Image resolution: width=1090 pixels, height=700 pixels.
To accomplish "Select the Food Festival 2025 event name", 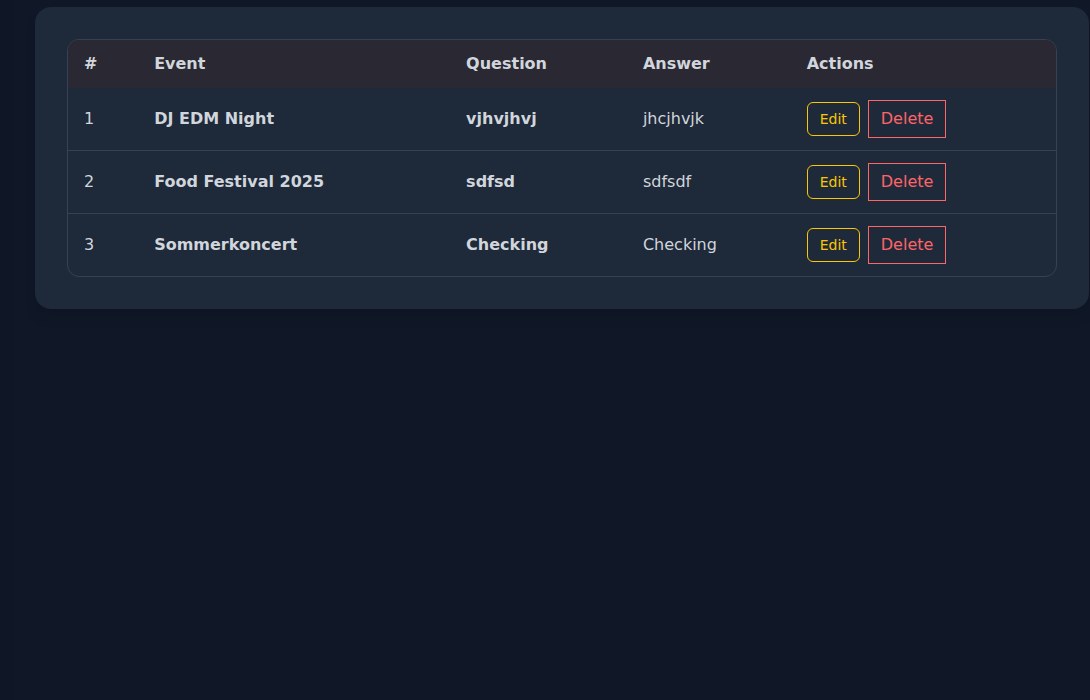I will (239, 181).
